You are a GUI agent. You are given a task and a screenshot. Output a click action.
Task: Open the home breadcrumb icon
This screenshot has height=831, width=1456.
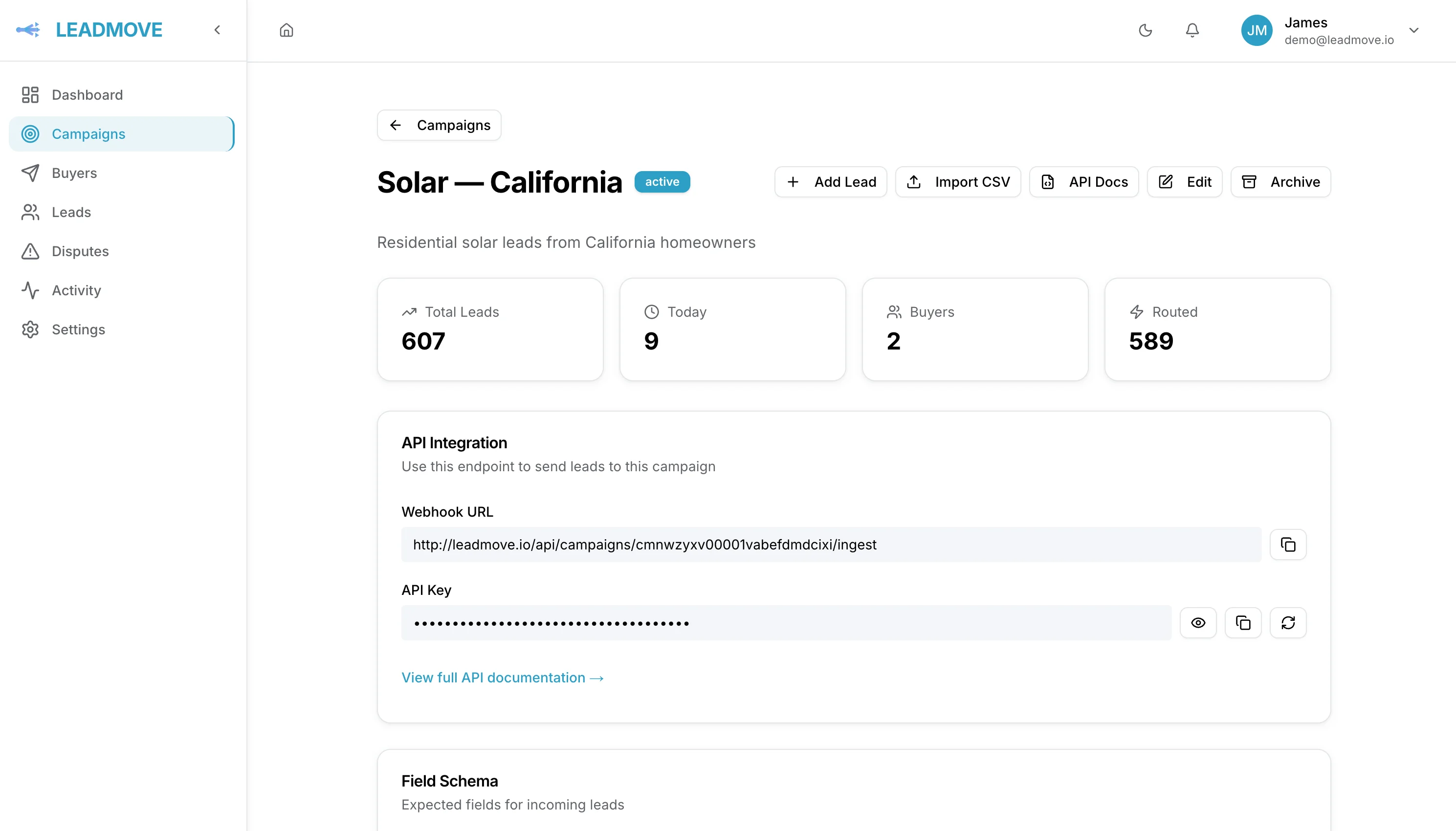click(x=287, y=30)
